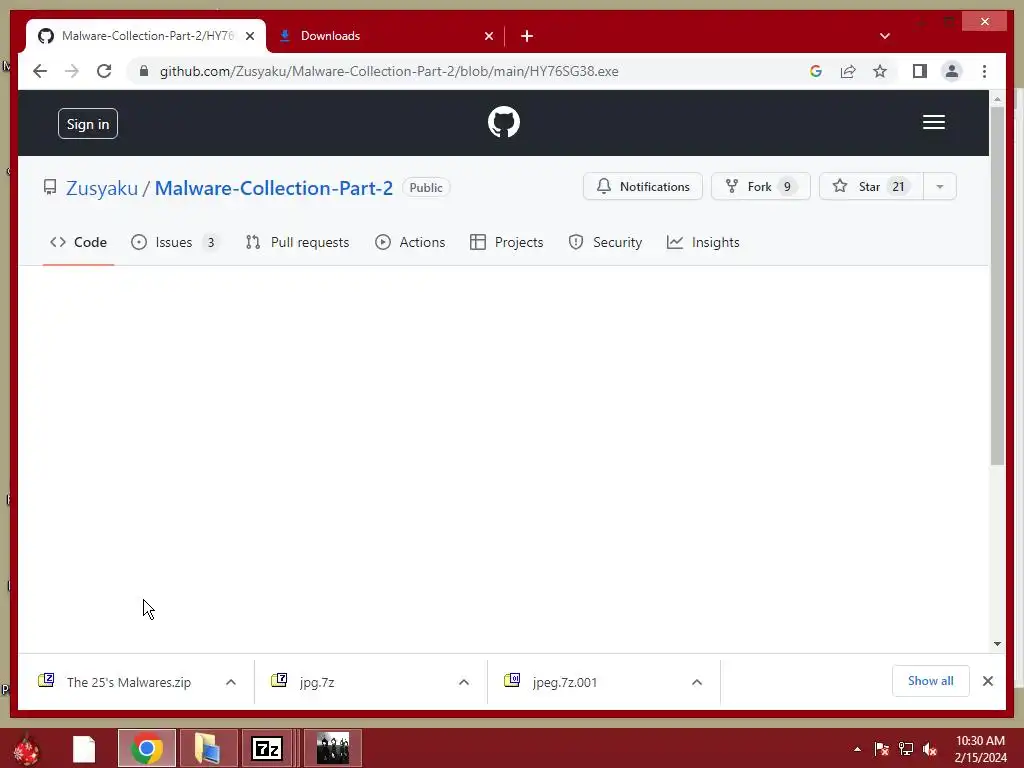Select the Malware-Collection-Part-2 browser tab
This screenshot has width=1024, height=768.
147,36
